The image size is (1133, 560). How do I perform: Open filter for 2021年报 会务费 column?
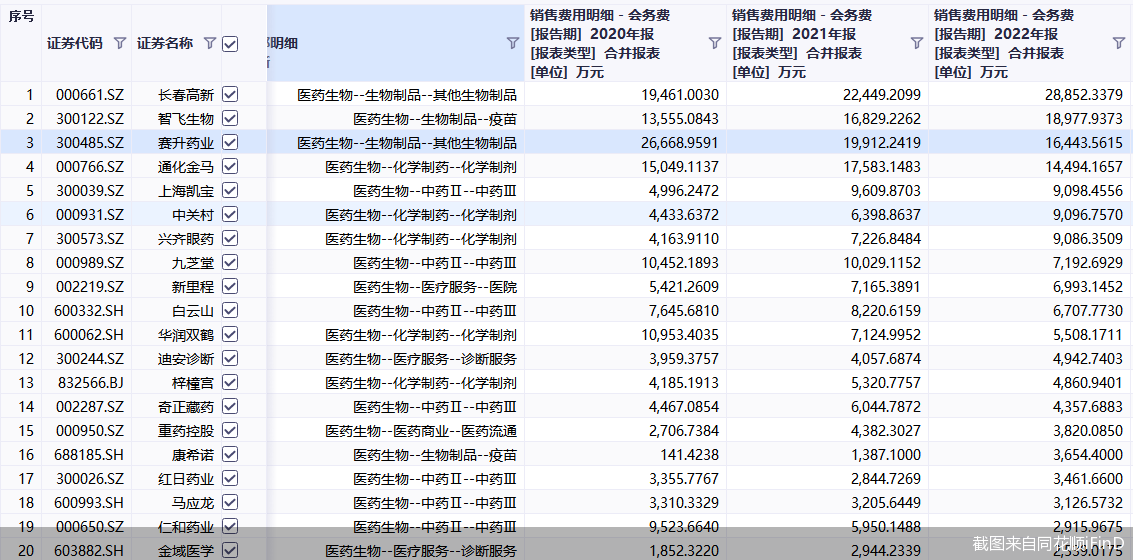pyautogui.click(x=916, y=43)
